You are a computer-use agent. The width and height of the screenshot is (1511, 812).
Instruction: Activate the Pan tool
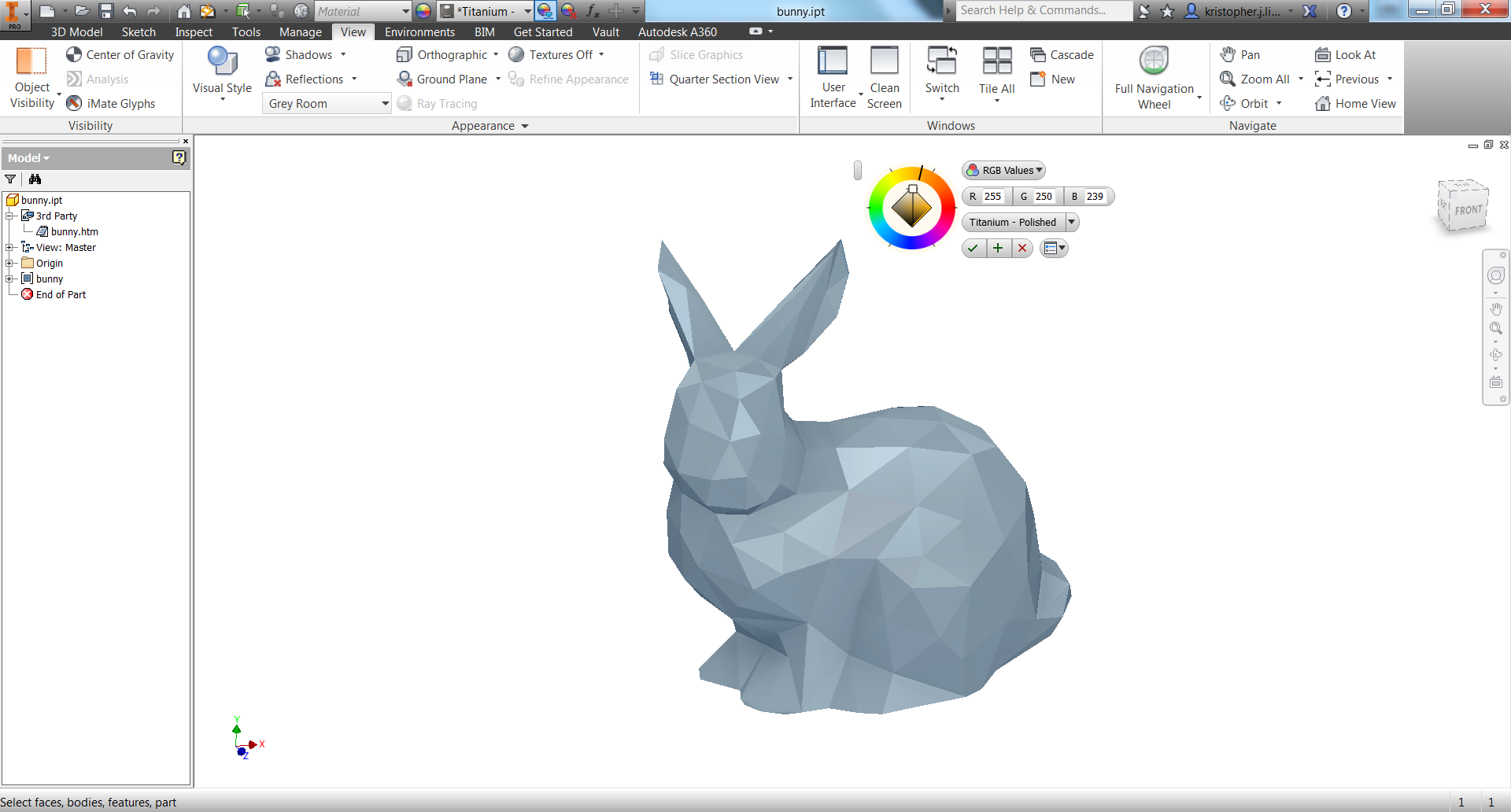[x=1240, y=54]
